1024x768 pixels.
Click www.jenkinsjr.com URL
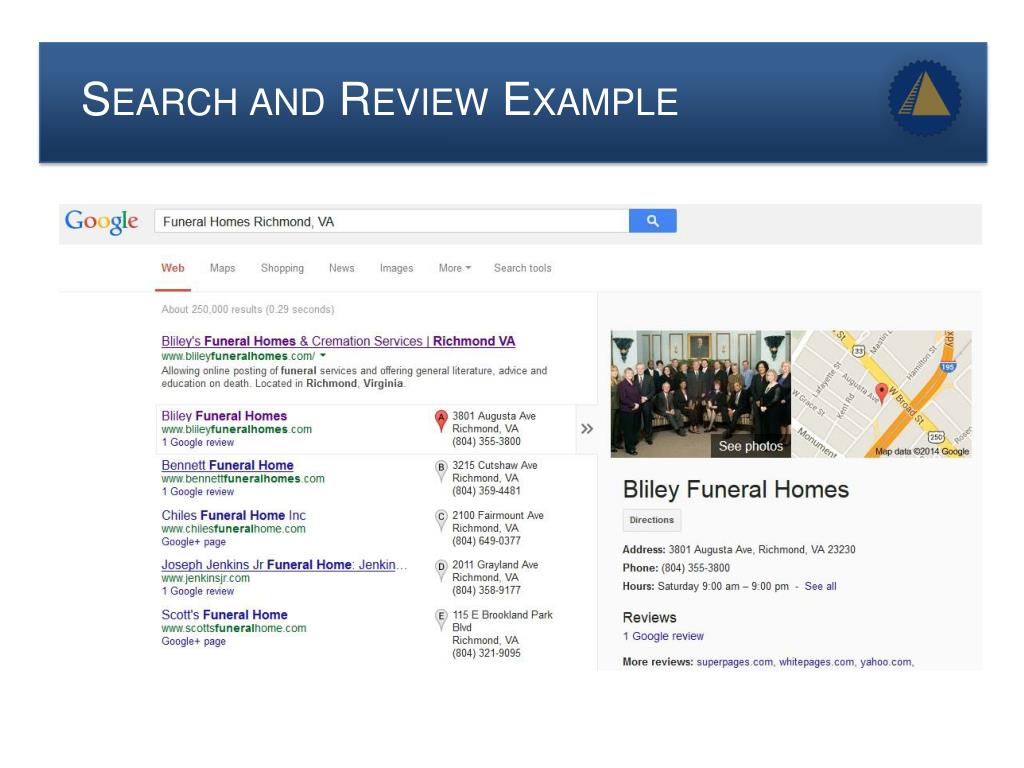[x=205, y=578]
